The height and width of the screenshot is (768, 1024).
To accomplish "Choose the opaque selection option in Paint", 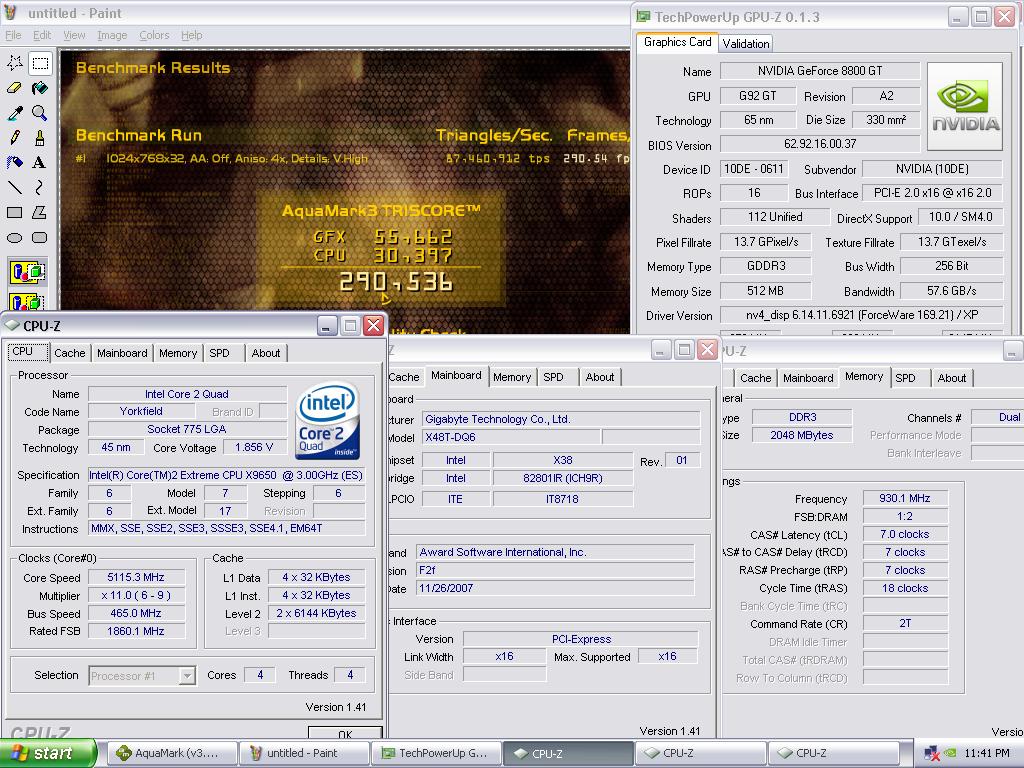I will 27,271.
